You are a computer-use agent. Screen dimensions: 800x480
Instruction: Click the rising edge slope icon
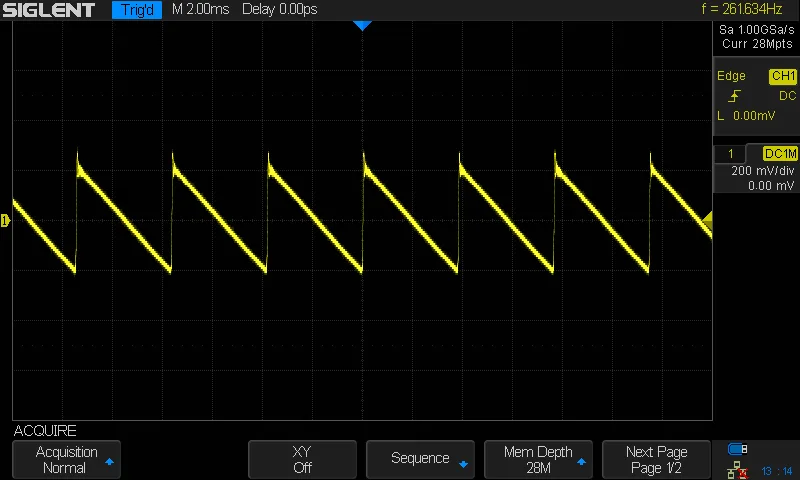click(734, 95)
